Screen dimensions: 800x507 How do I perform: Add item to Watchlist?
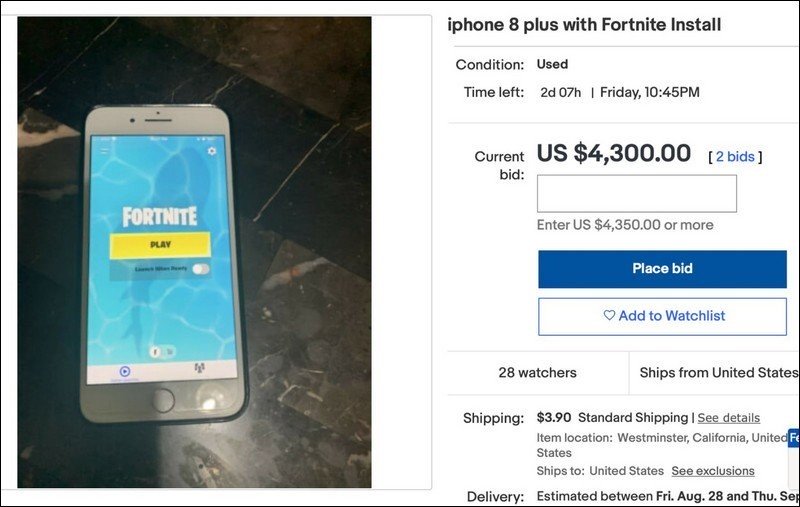tap(662, 316)
